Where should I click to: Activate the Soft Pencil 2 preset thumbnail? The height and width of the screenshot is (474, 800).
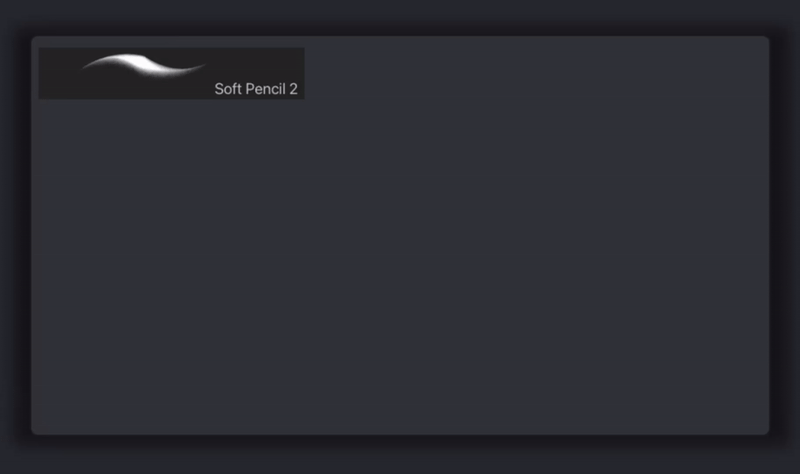(171, 73)
